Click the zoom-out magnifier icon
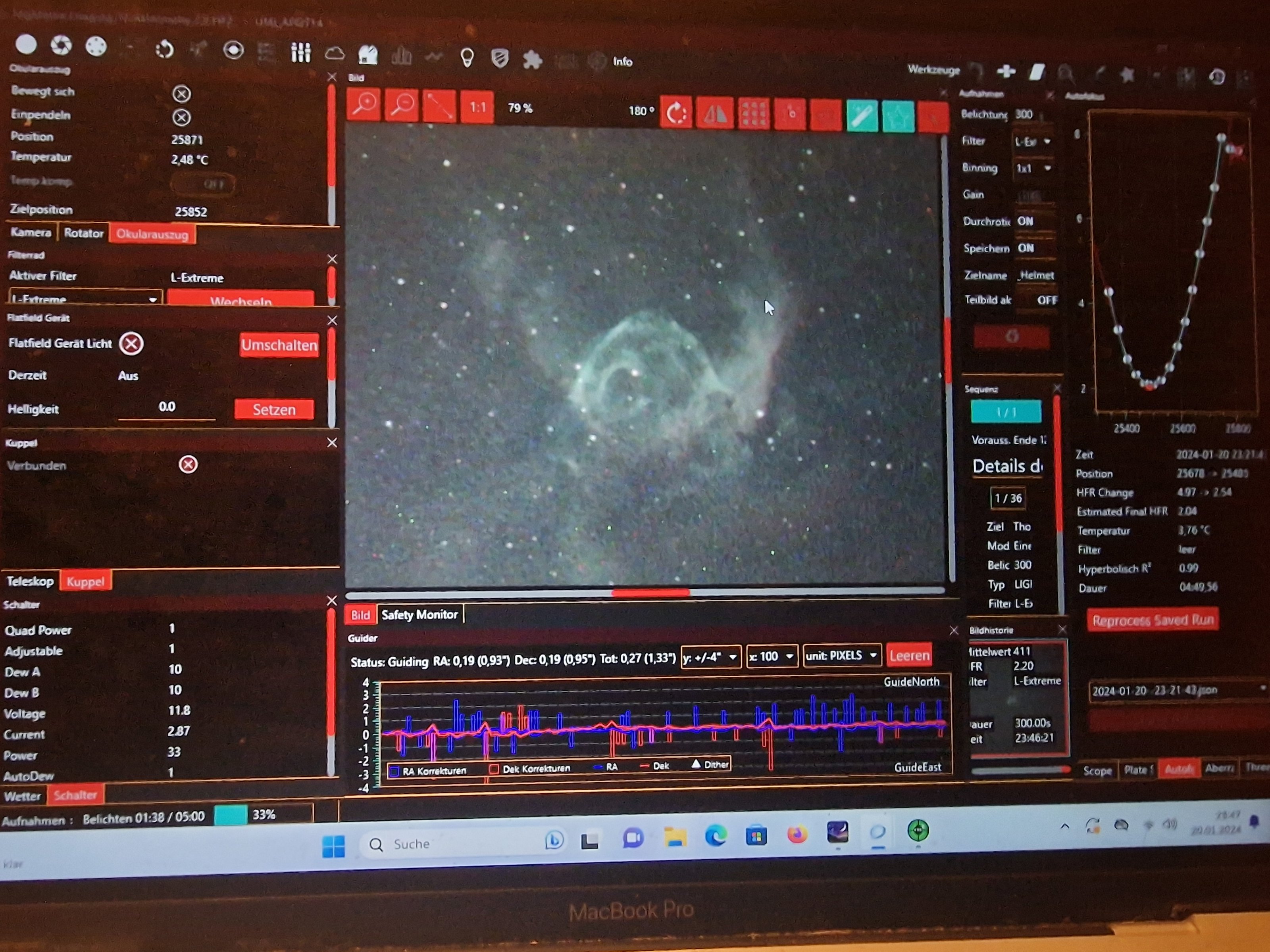Screen dimensions: 1270x952 tap(402, 106)
